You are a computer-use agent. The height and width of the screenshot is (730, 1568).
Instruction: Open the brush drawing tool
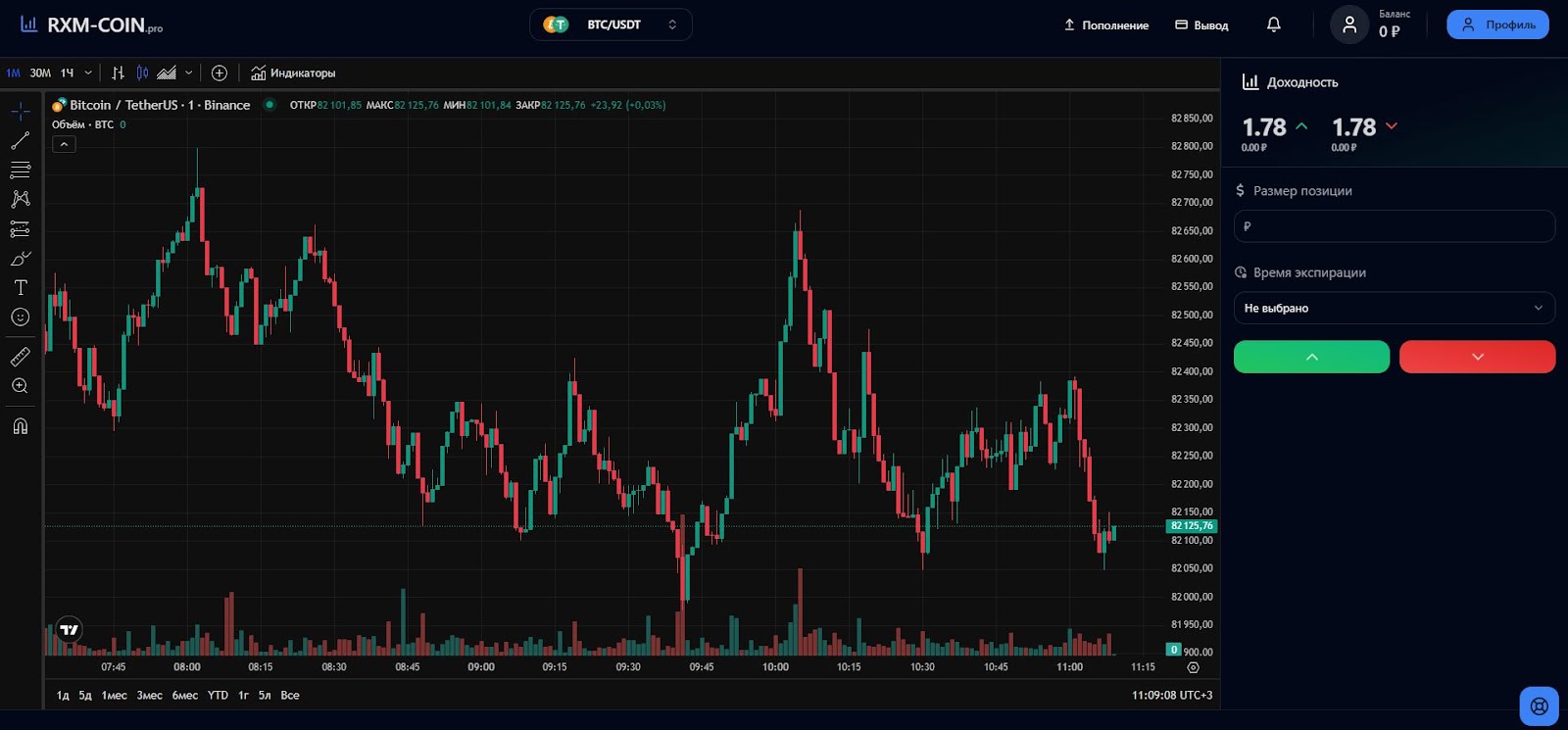(x=20, y=259)
